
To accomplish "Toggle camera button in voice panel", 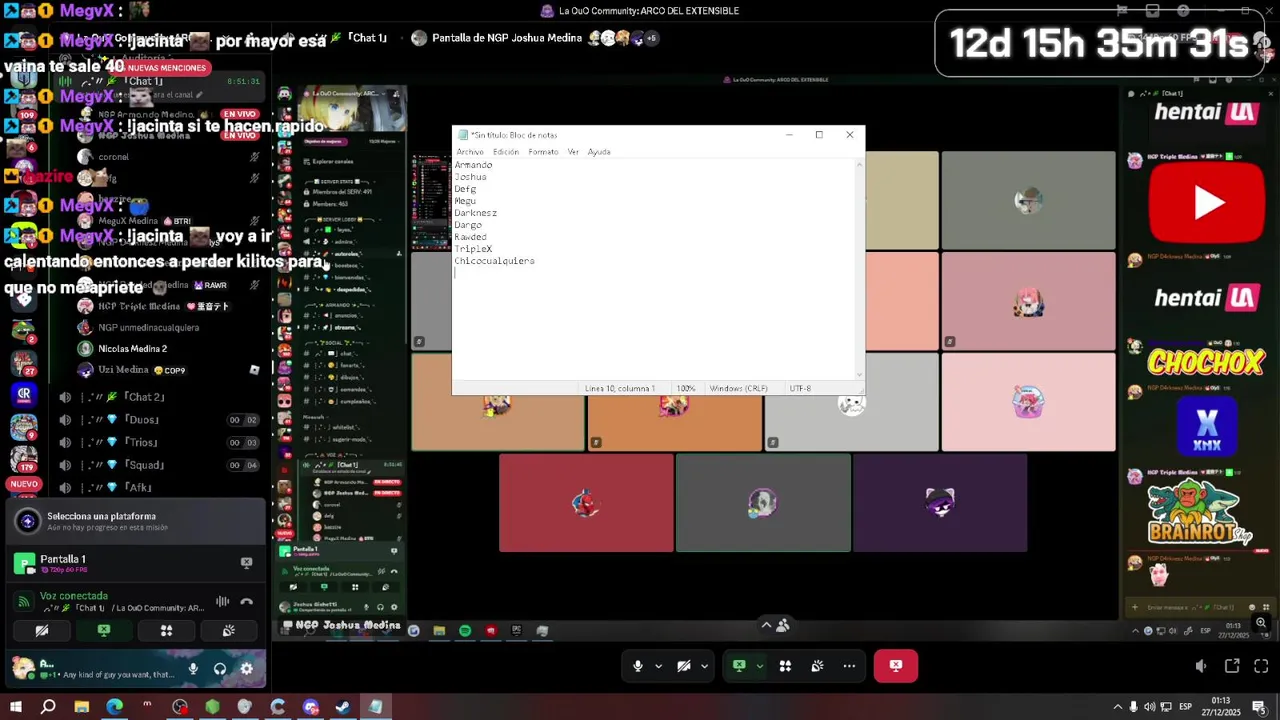I will point(41,631).
